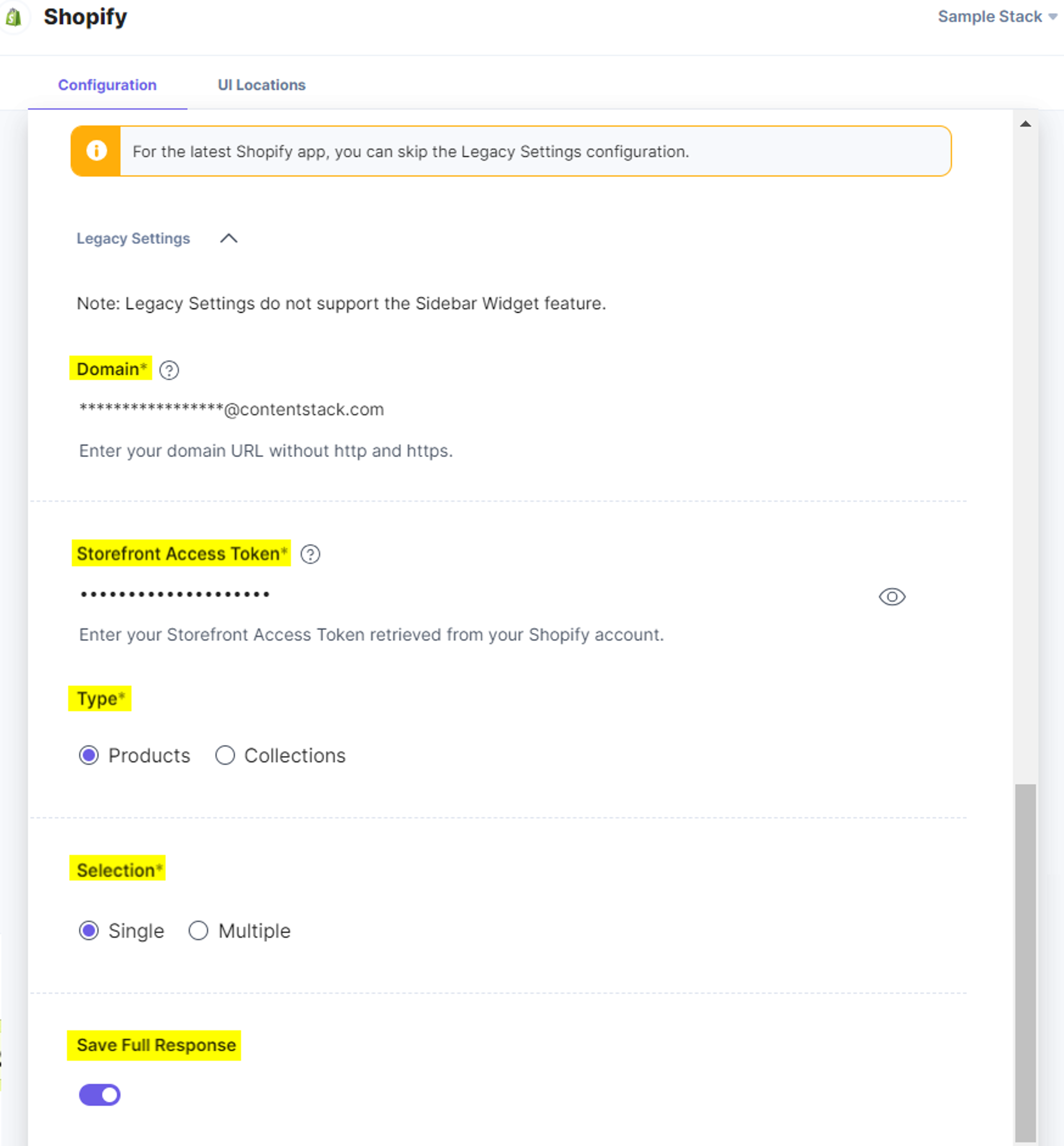Screen dimensions: 1064x1146
Task: Toggle the Save Full Response switch
Action: tap(99, 1095)
